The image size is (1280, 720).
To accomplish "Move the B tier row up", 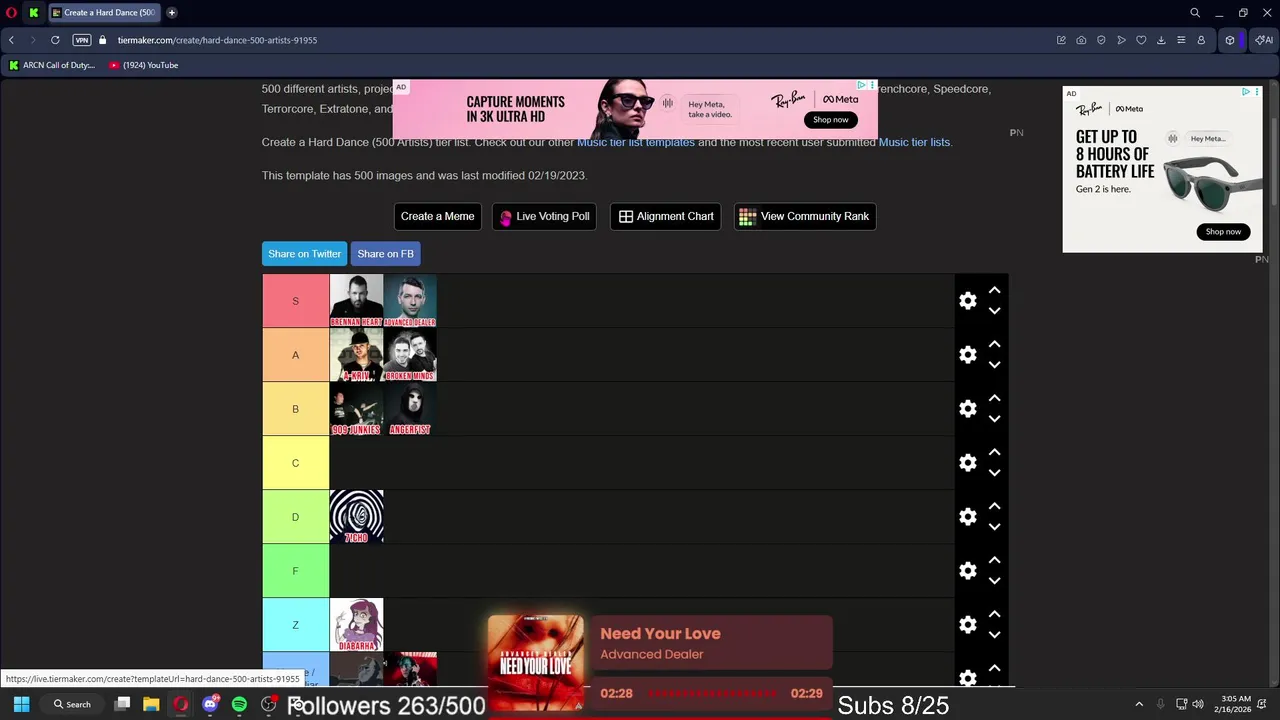I will click(x=994, y=398).
